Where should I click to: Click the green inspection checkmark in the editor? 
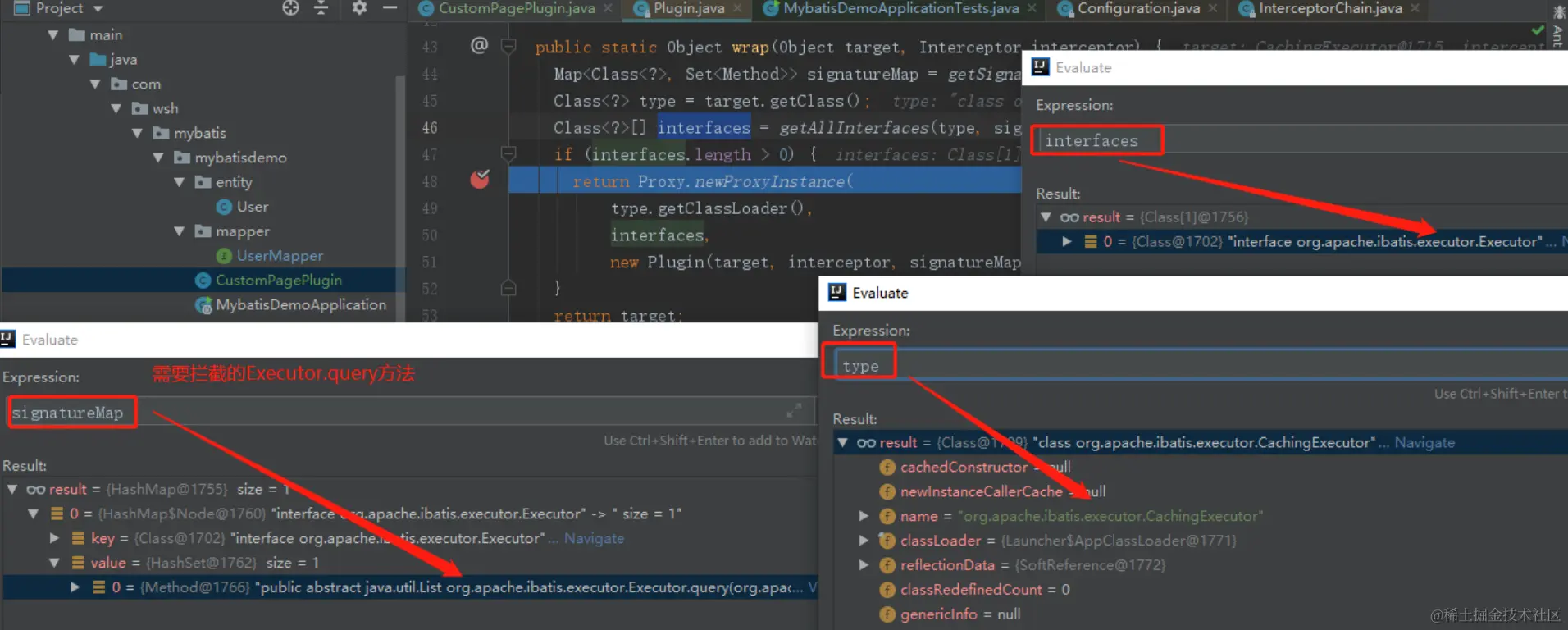click(x=1538, y=30)
